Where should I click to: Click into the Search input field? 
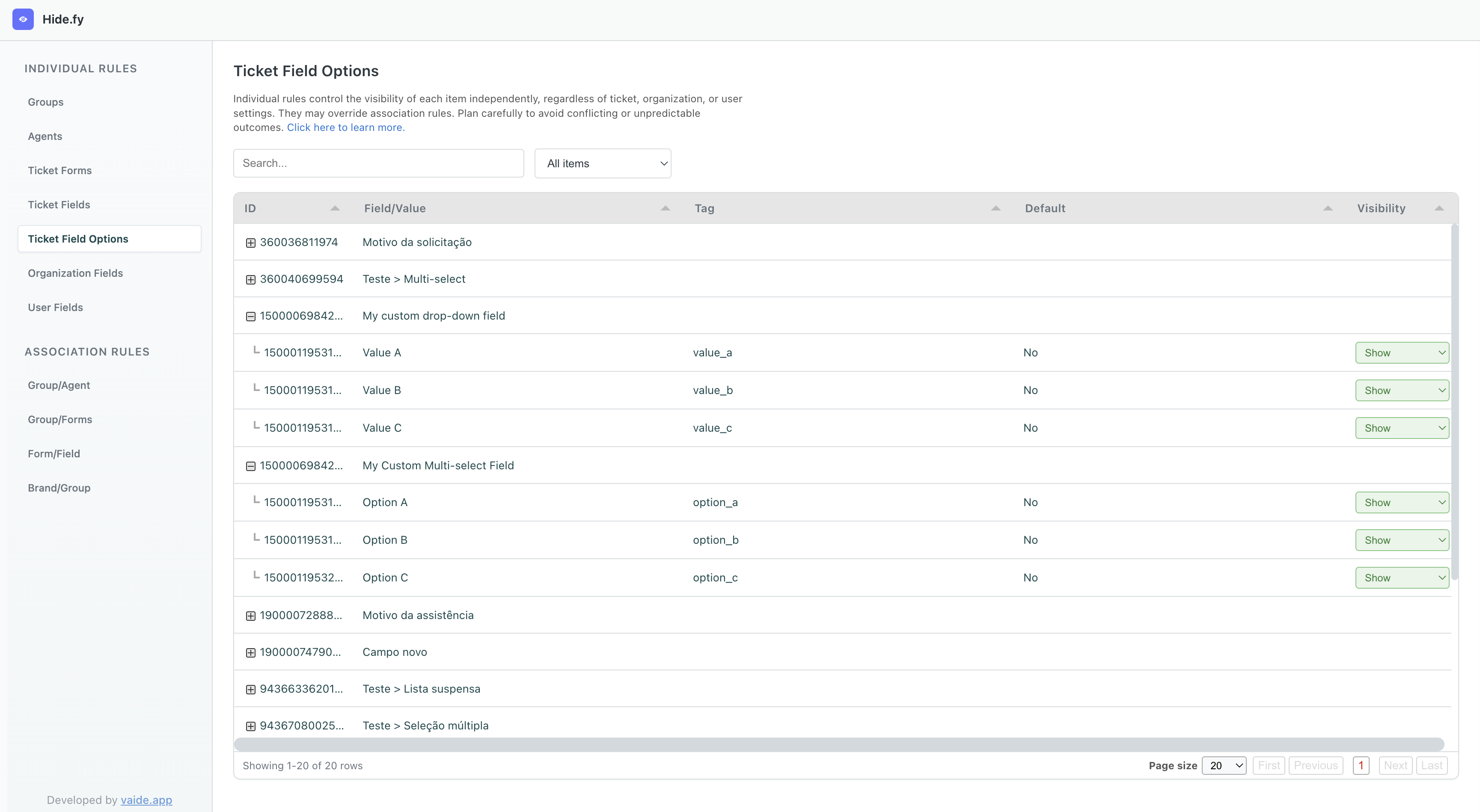378,163
